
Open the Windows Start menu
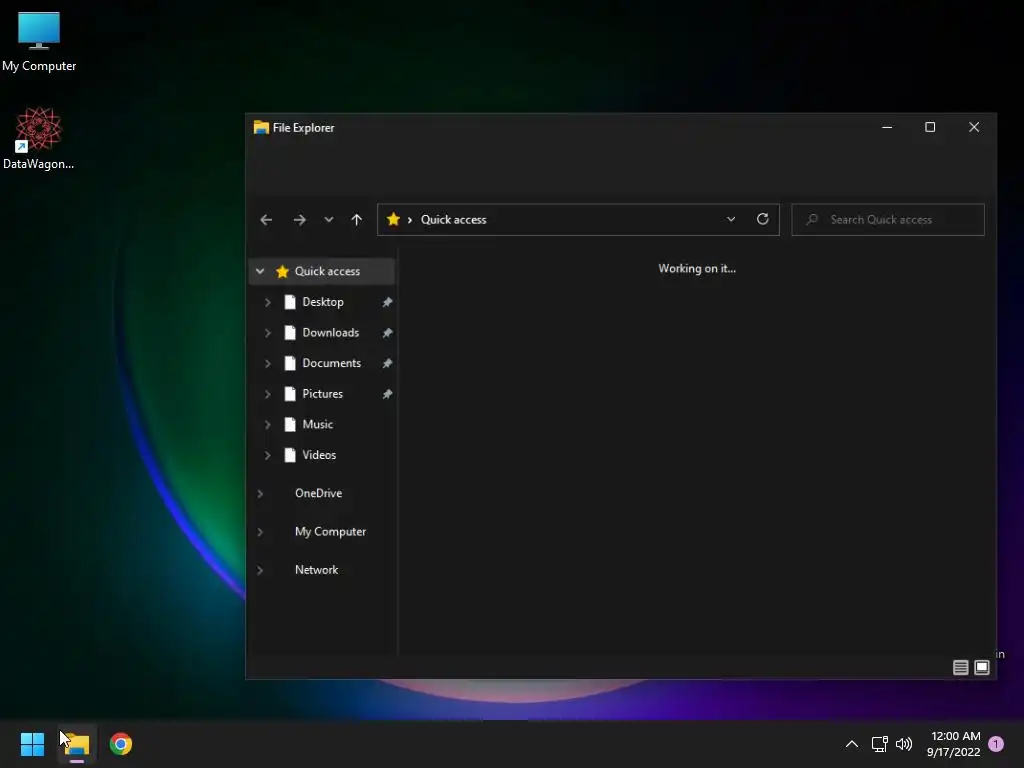pos(32,744)
